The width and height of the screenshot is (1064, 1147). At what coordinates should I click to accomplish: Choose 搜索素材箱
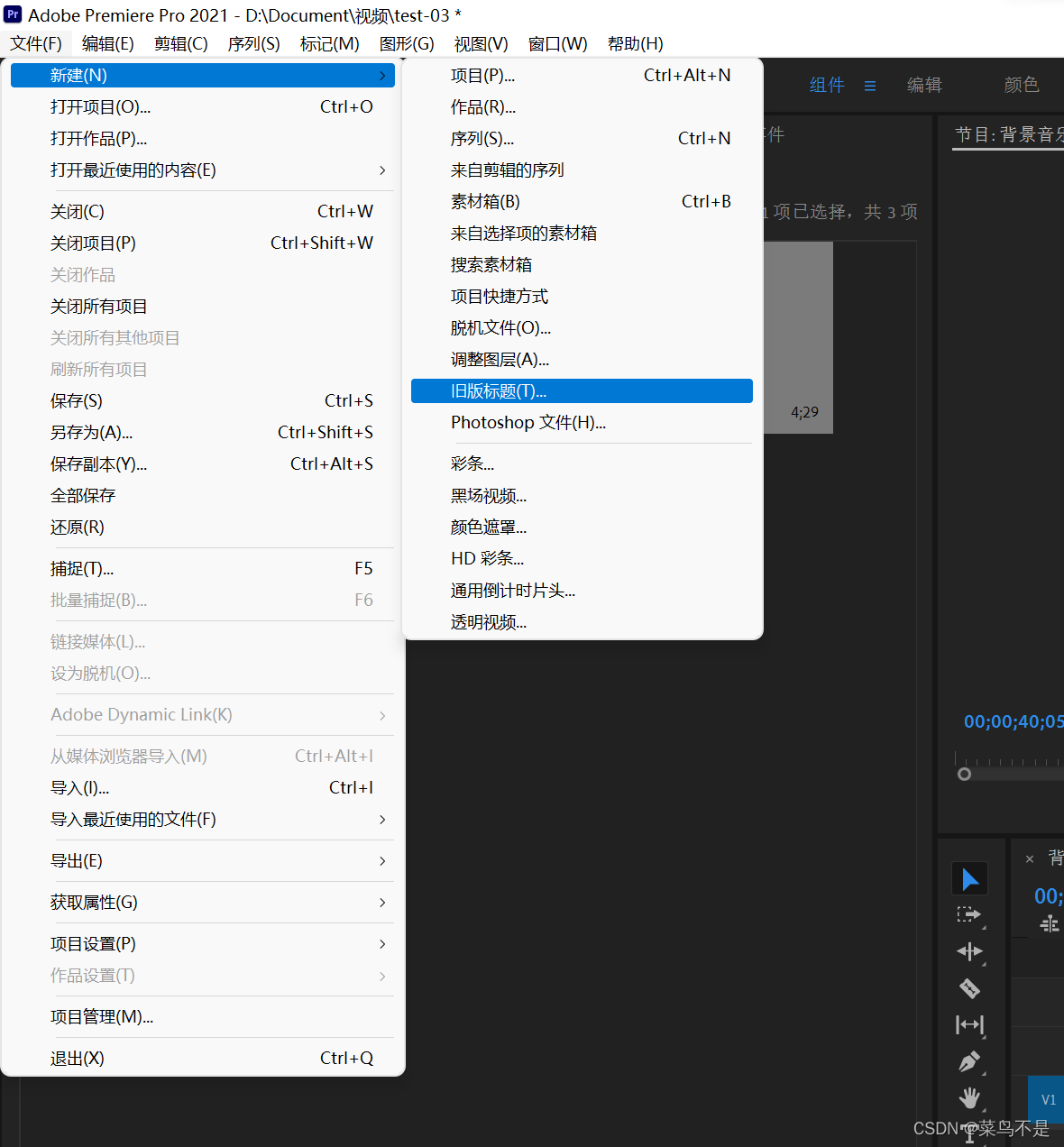tap(582, 265)
